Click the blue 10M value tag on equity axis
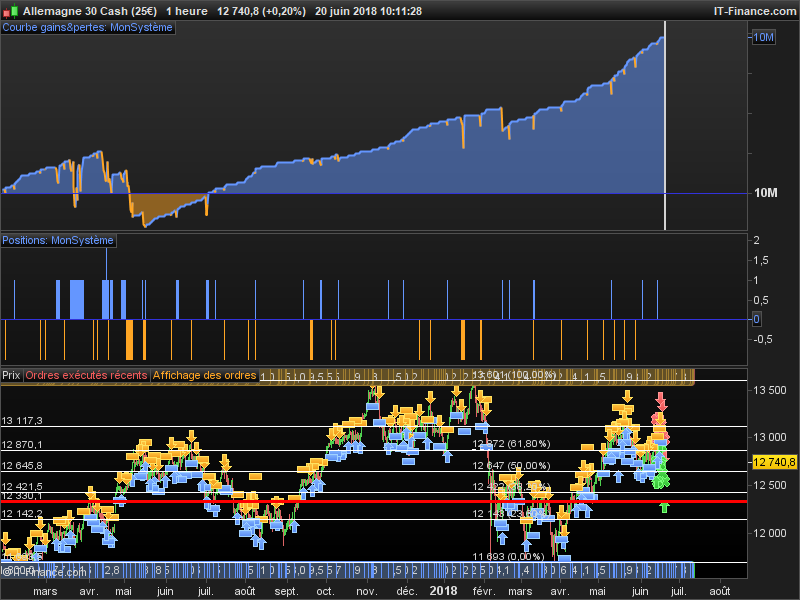Viewport: 800px width, 600px height. (x=763, y=37)
